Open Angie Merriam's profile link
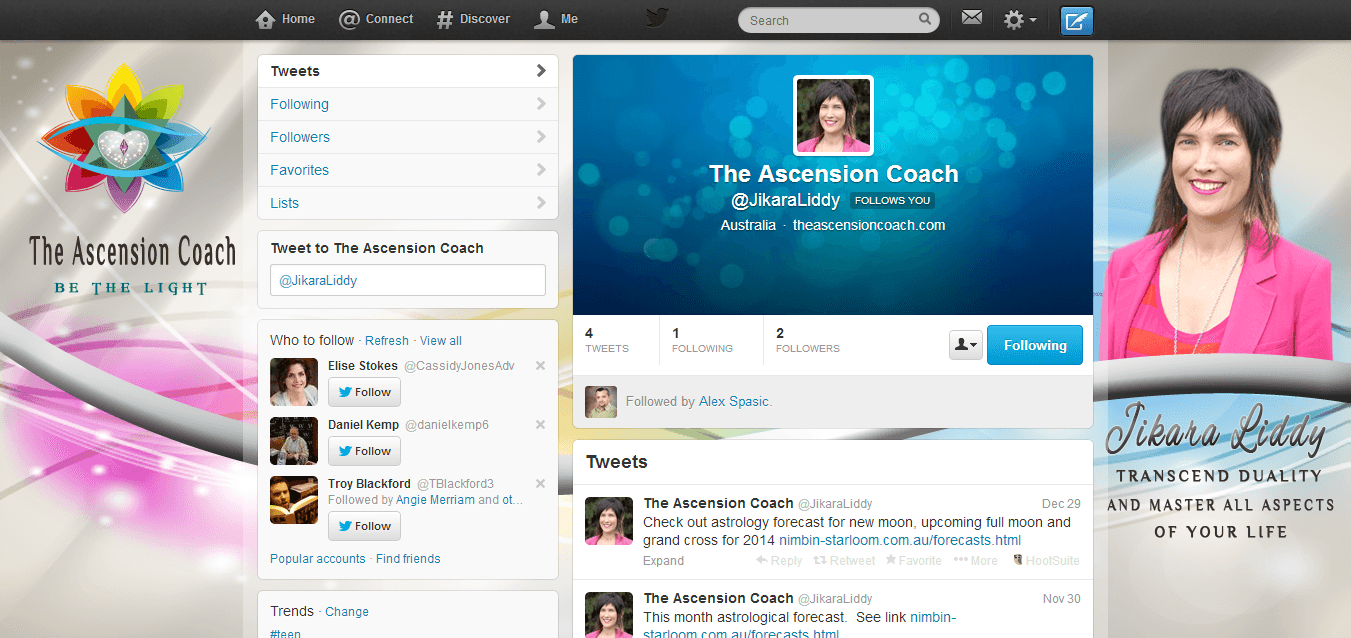 435,500
